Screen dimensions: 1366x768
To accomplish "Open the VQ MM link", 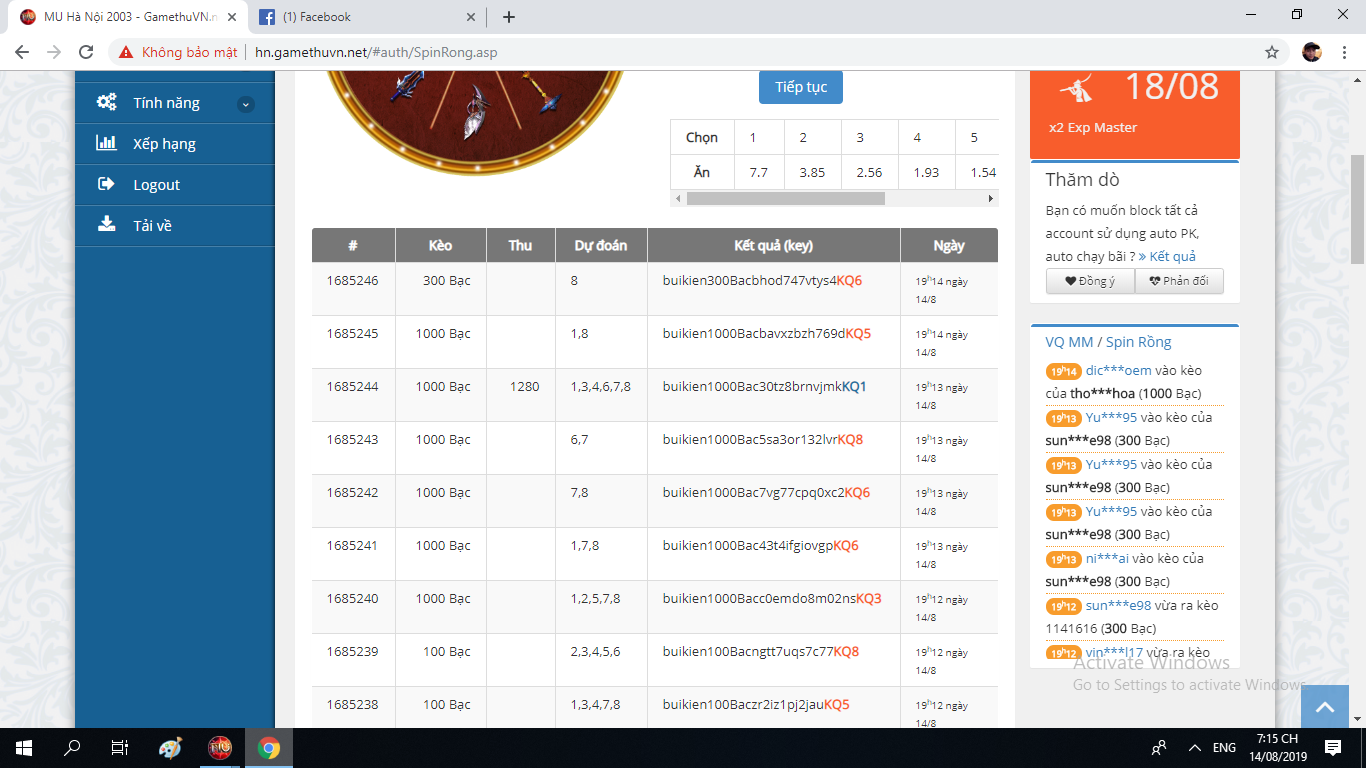I will (x=1069, y=342).
